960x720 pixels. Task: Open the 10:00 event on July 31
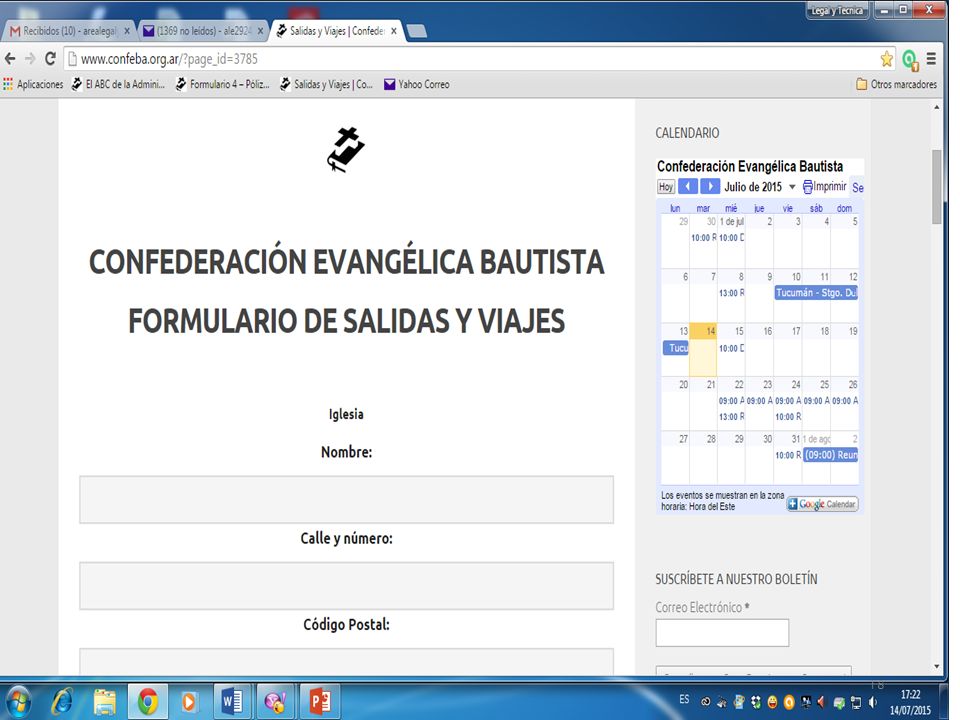[x=788, y=456]
